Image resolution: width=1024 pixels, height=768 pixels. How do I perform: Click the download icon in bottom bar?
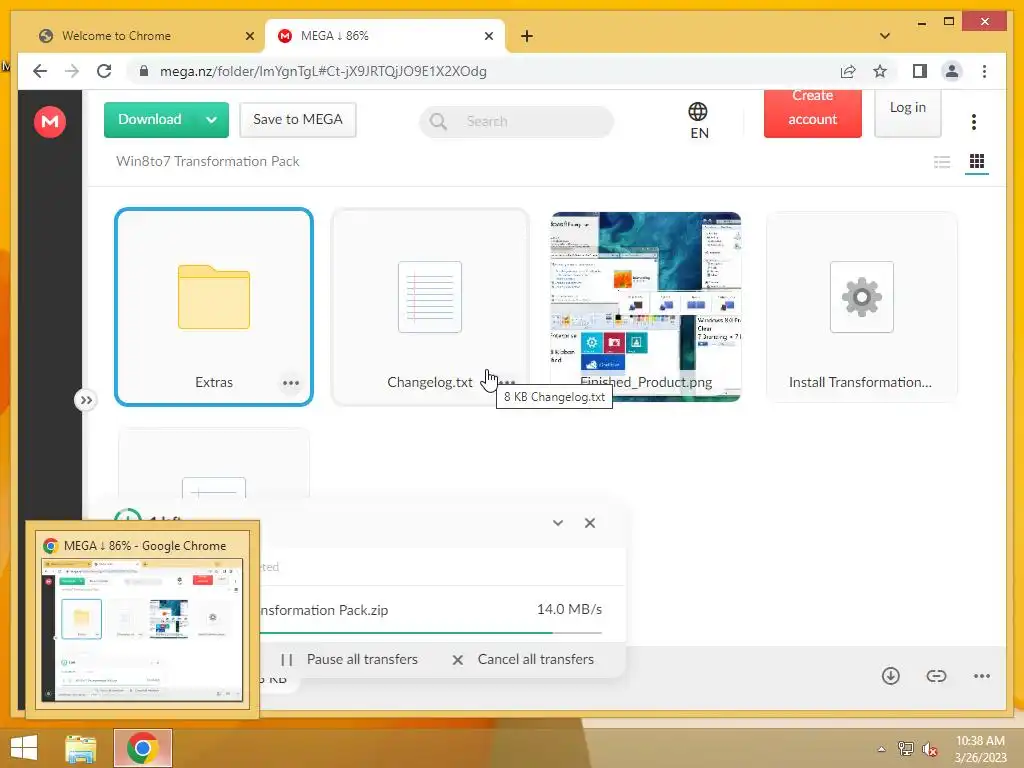891,676
